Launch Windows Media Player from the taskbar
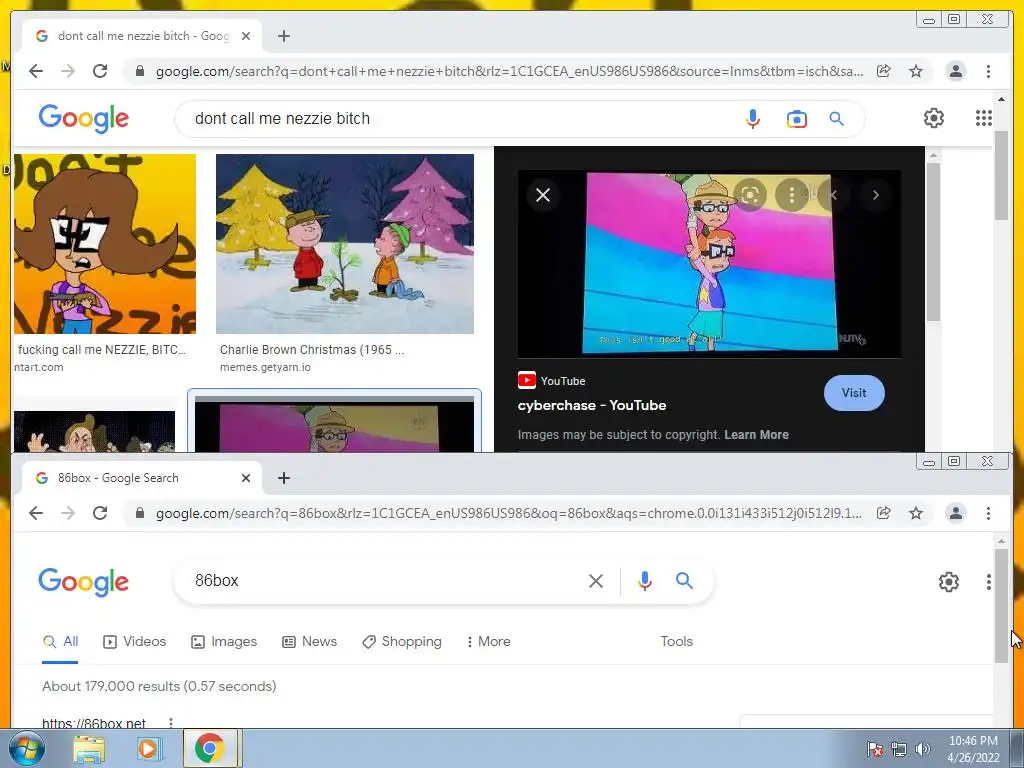The width and height of the screenshot is (1024, 768). pos(148,749)
